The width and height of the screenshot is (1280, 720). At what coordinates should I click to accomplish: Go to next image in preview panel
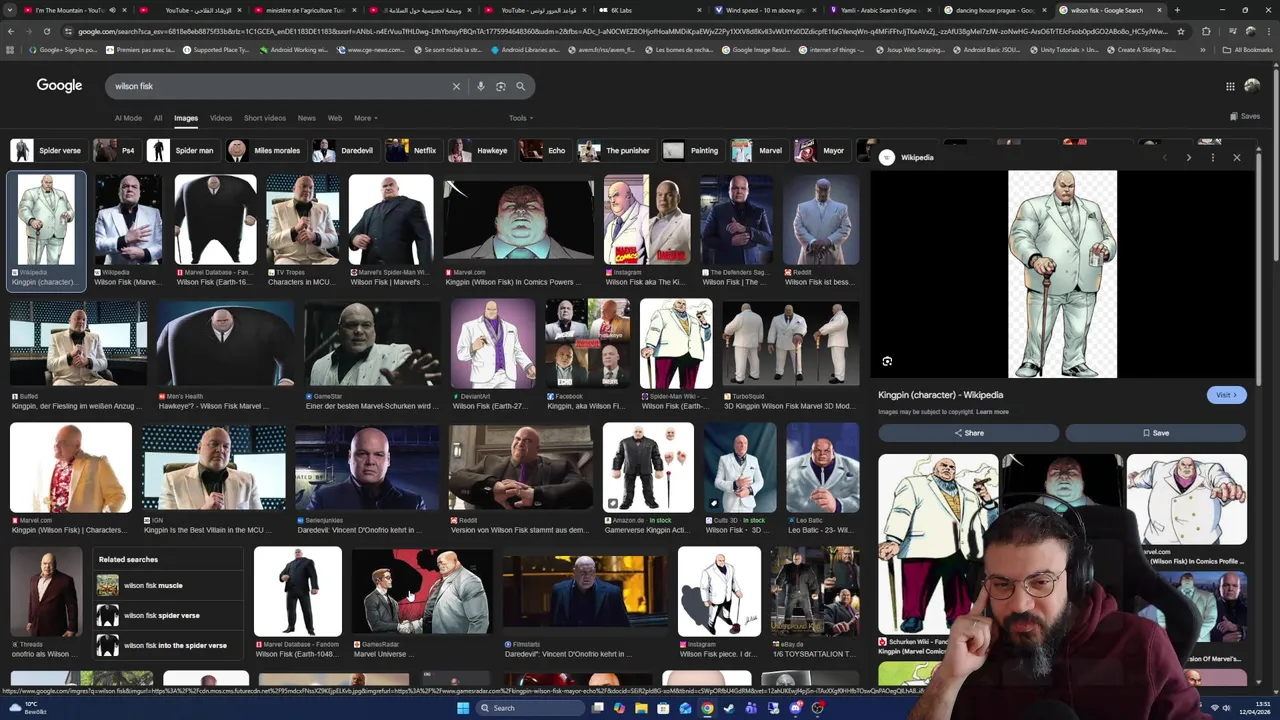tap(1188, 157)
